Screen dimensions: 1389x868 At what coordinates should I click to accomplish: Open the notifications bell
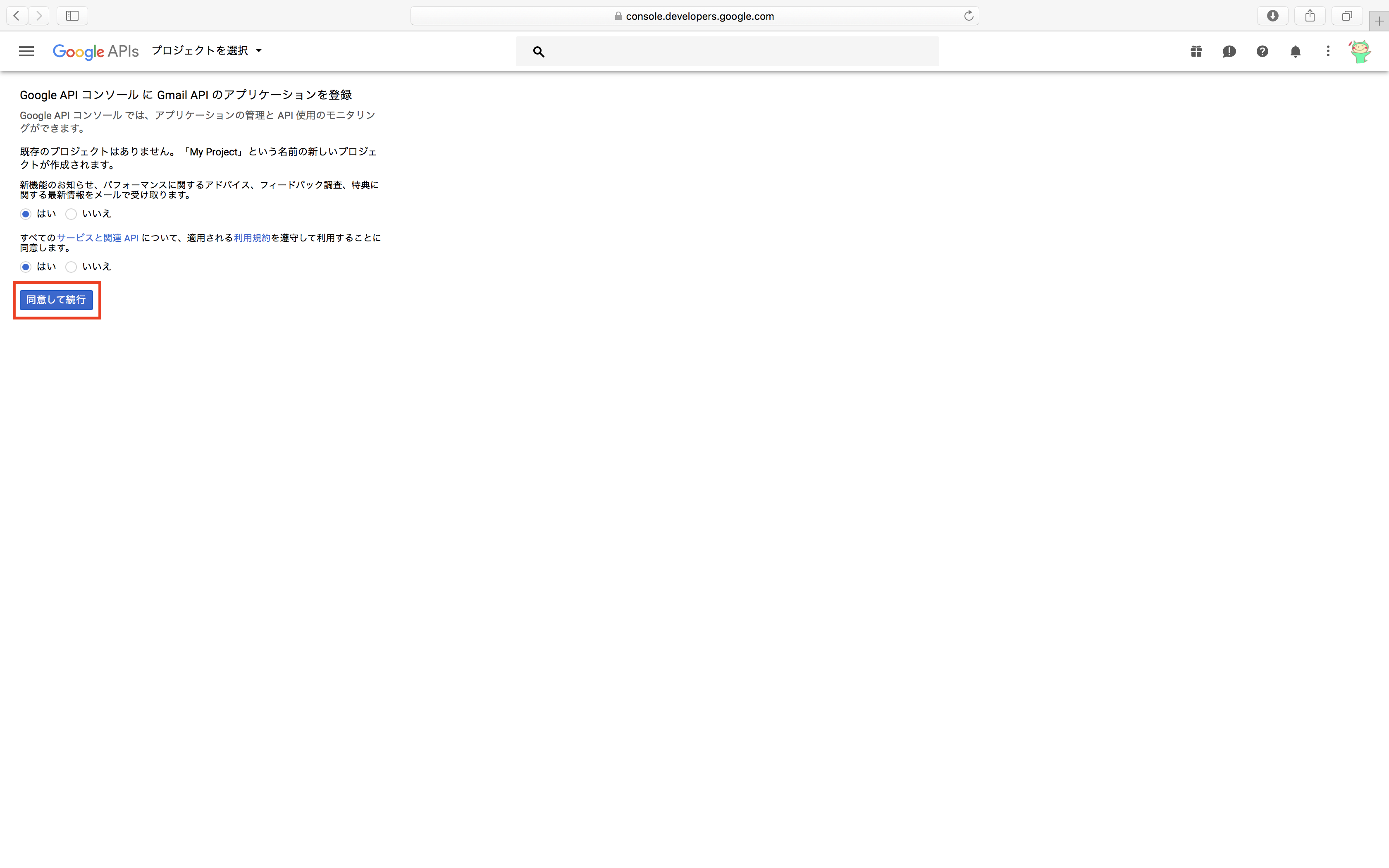click(x=1296, y=51)
